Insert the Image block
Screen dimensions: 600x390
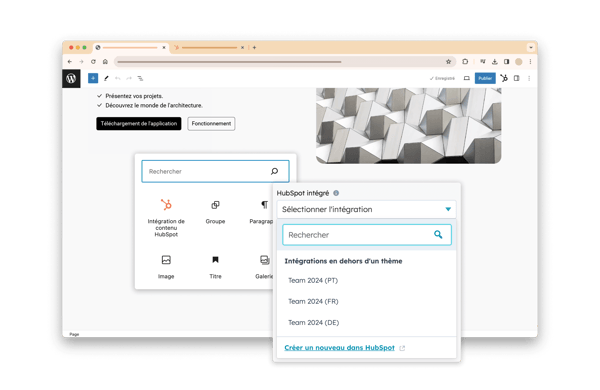click(x=166, y=266)
